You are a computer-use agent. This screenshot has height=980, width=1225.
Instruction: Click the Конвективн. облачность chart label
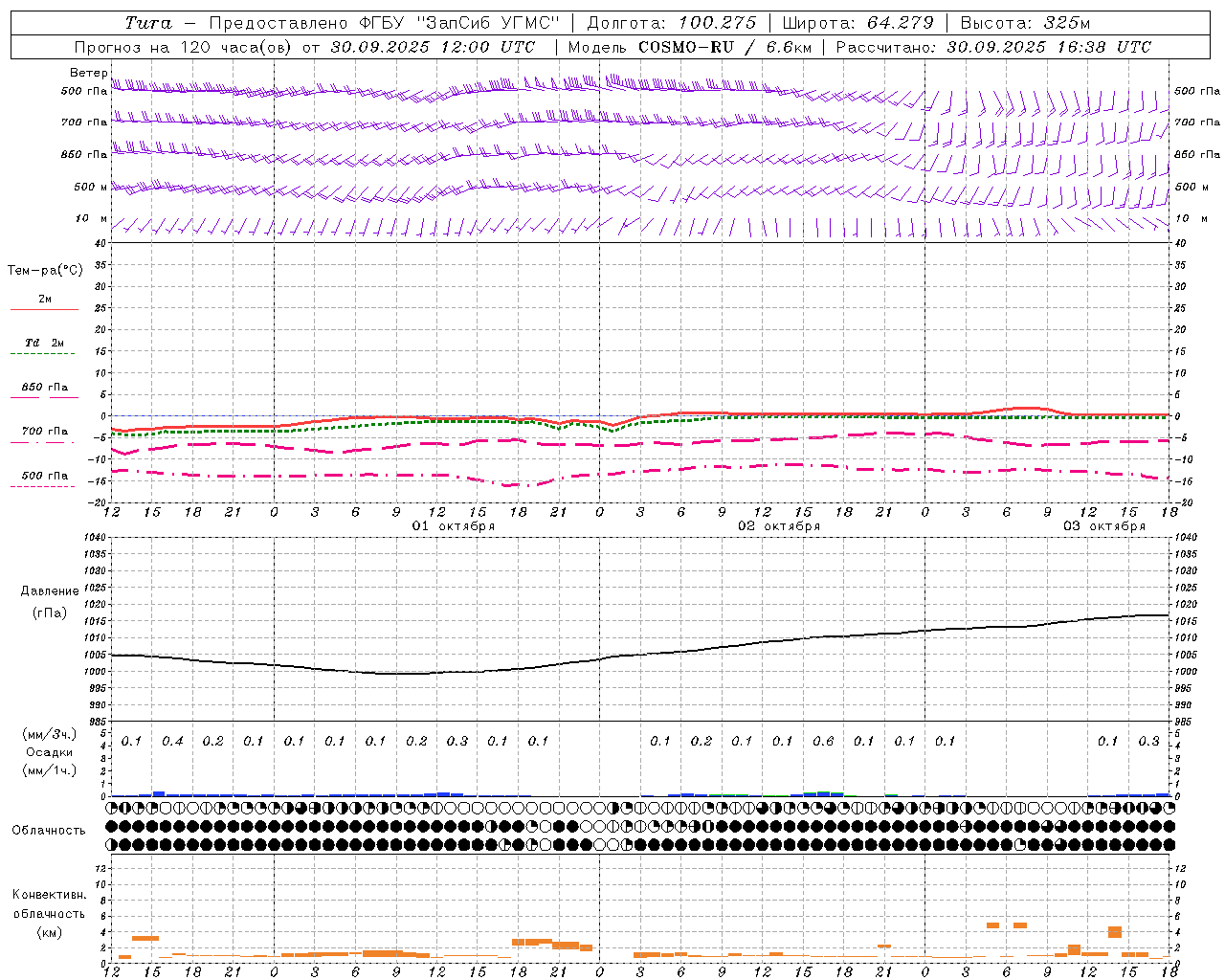[x=50, y=904]
